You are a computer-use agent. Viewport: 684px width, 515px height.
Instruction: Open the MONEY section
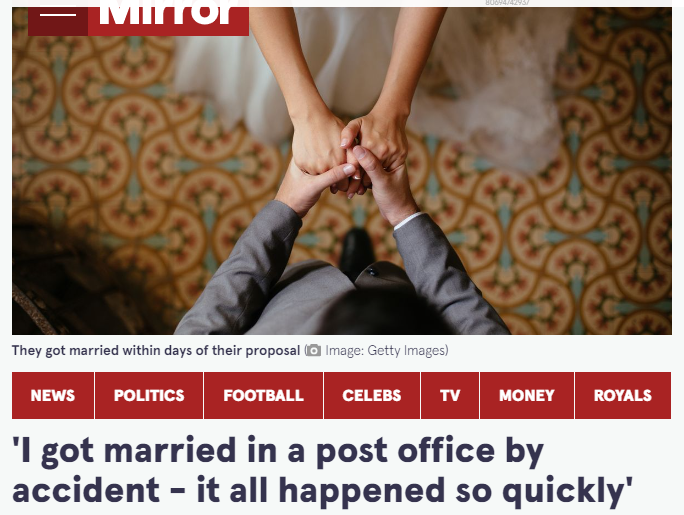[x=527, y=396]
